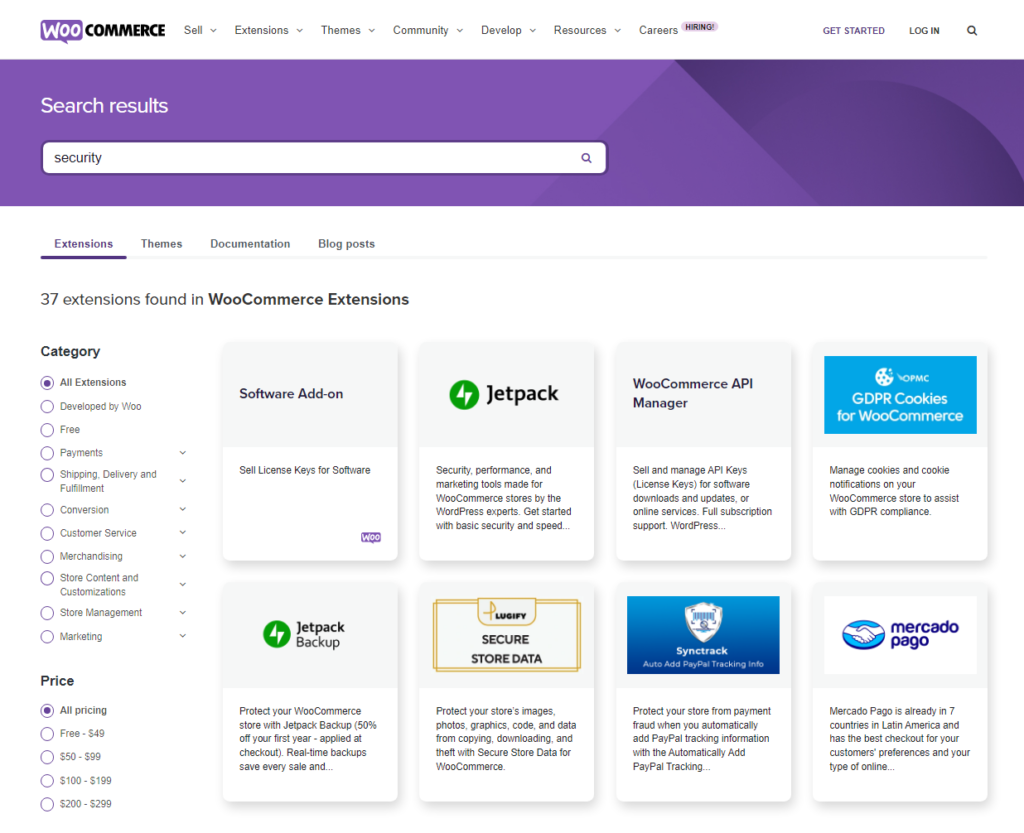Select the Developed by Woo radio button

click(x=47, y=407)
